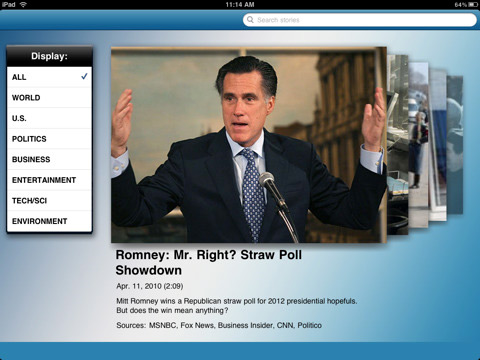Open the last story thumbnail in stack

coord(455,145)
